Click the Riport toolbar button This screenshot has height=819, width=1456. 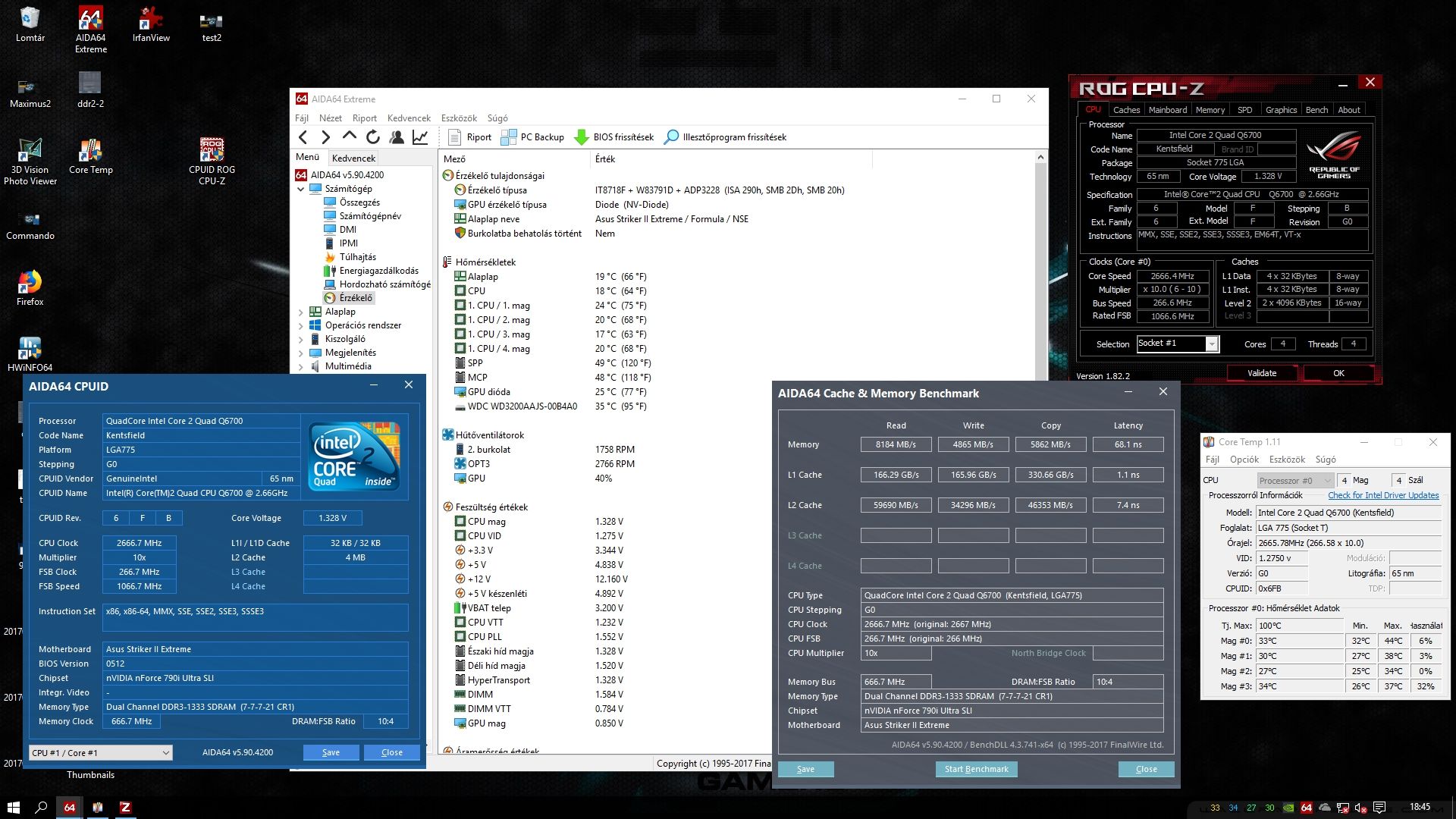[469, 137]
